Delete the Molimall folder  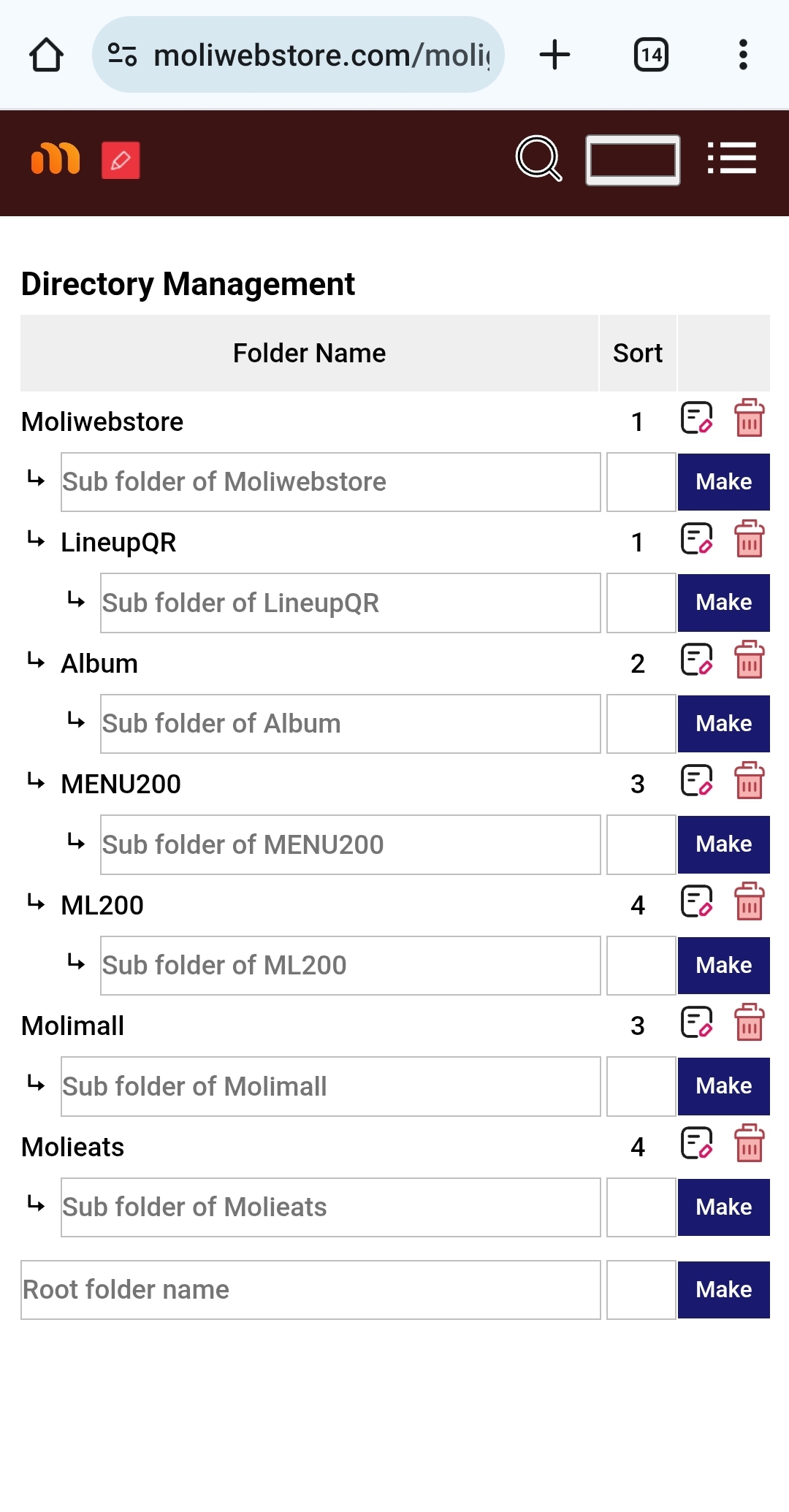[750, 1023]
